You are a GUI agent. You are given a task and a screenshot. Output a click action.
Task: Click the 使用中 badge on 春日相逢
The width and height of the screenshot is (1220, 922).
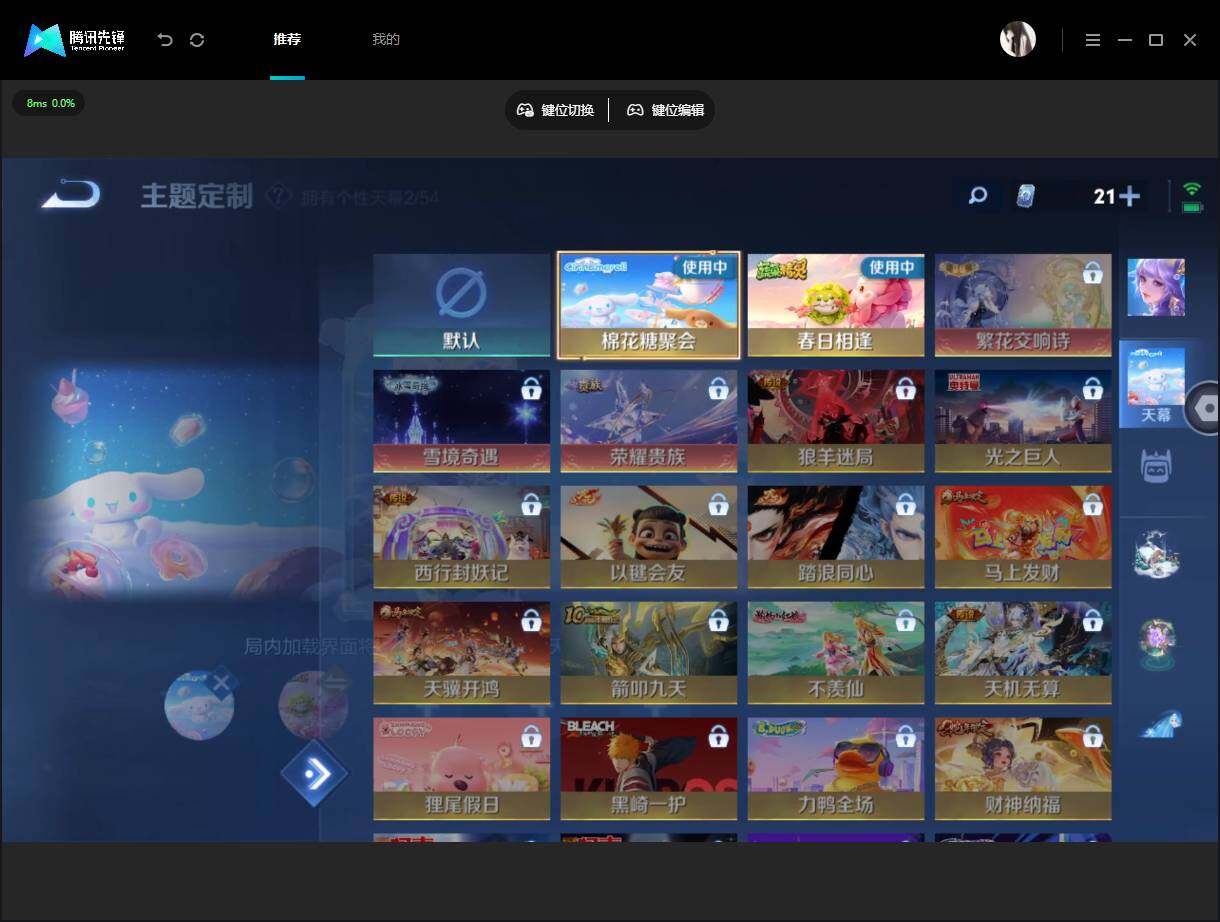[892, 267]
